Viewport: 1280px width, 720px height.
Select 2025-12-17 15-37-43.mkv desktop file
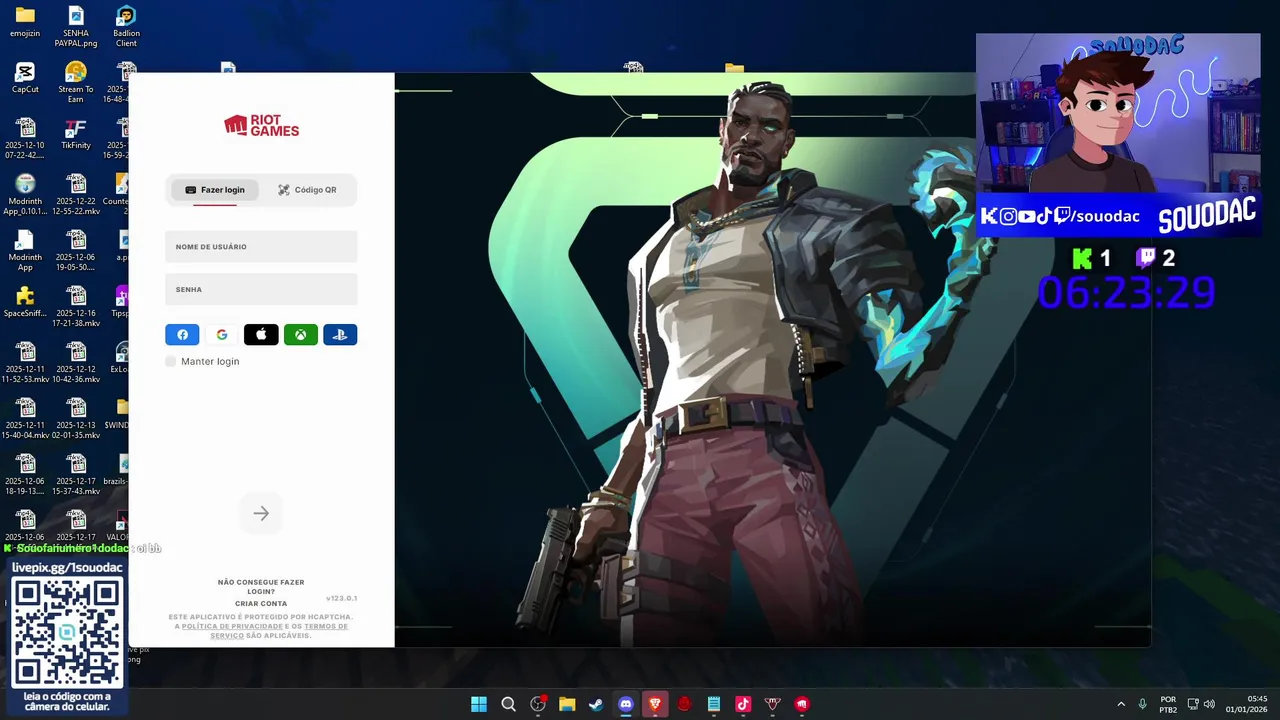point(76,475)
